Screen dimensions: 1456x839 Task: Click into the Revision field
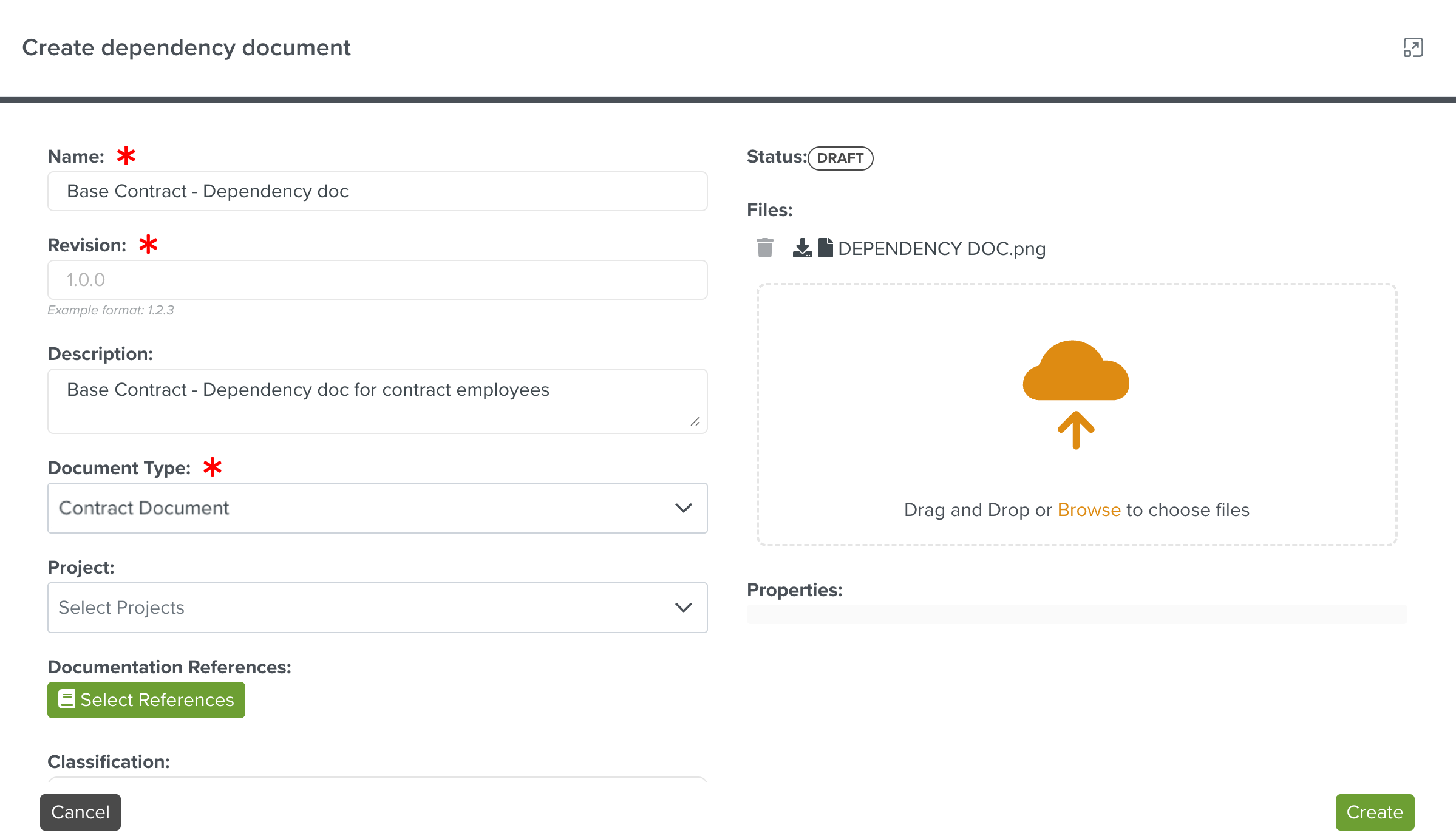[377, 280]
